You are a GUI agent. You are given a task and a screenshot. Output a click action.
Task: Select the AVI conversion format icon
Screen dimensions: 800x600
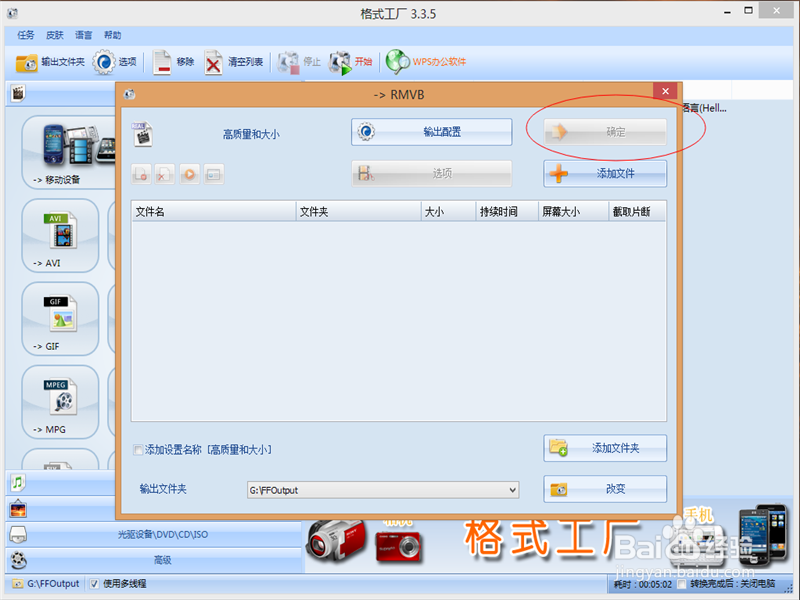(59, 235)
